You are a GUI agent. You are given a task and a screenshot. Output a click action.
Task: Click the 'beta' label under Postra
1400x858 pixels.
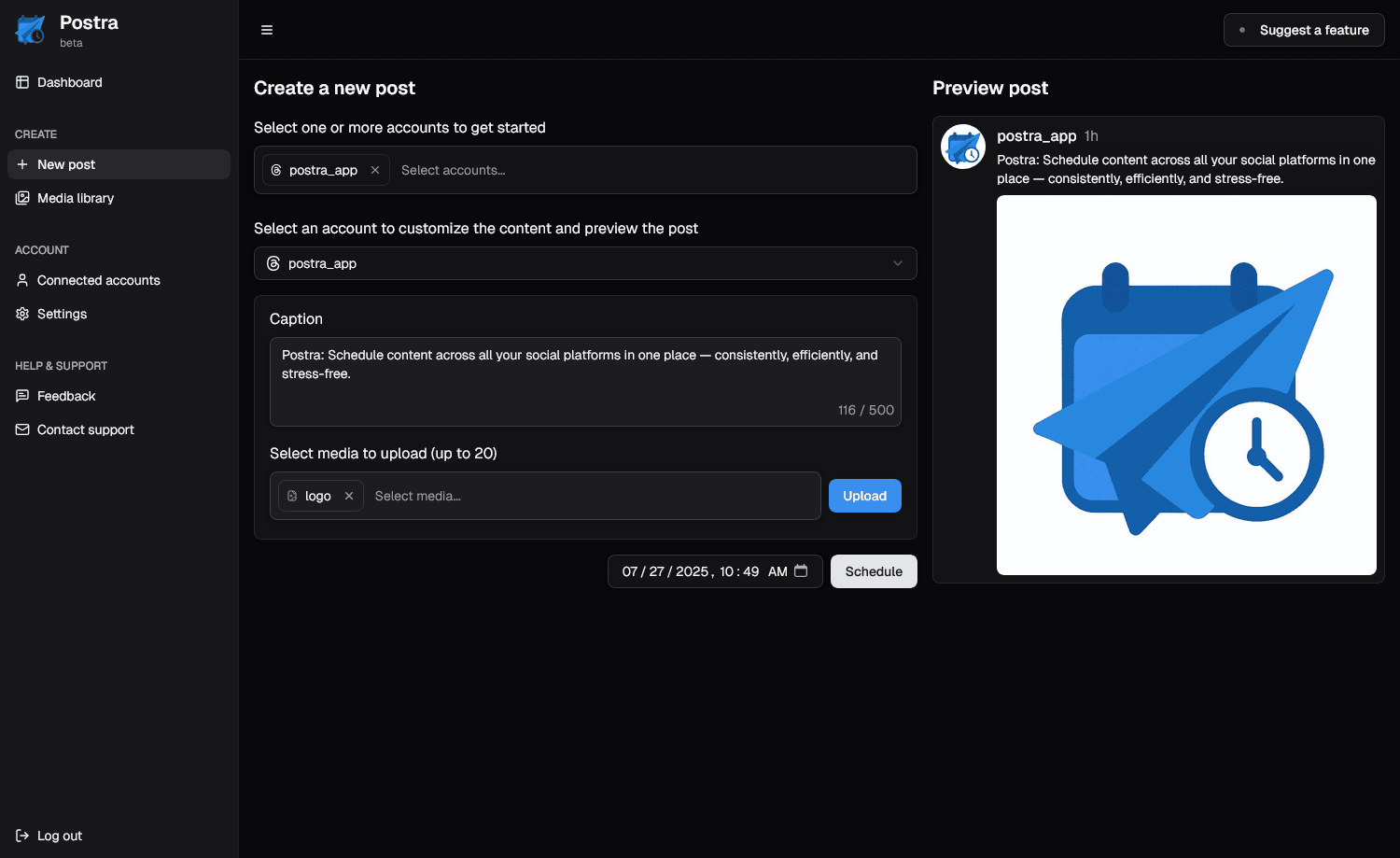(71, 43)
